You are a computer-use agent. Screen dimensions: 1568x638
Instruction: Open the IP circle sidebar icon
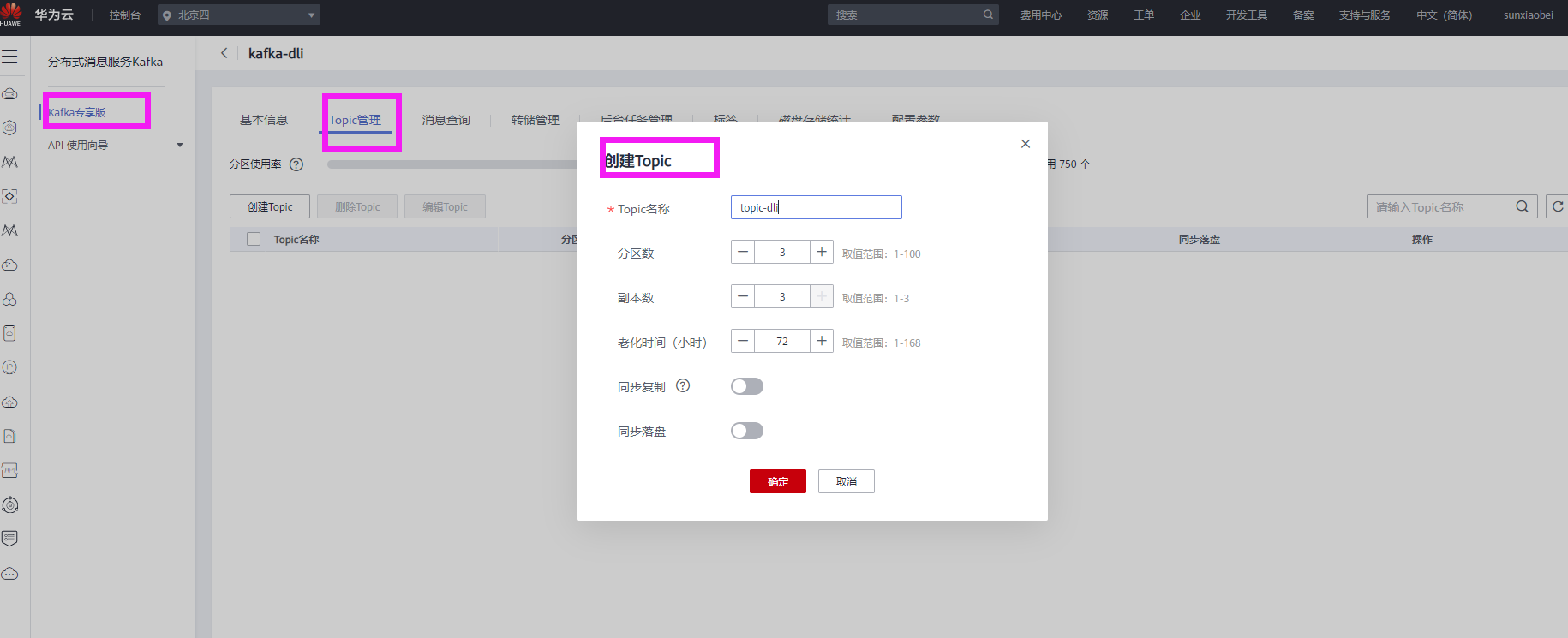(x=9, y=367)
